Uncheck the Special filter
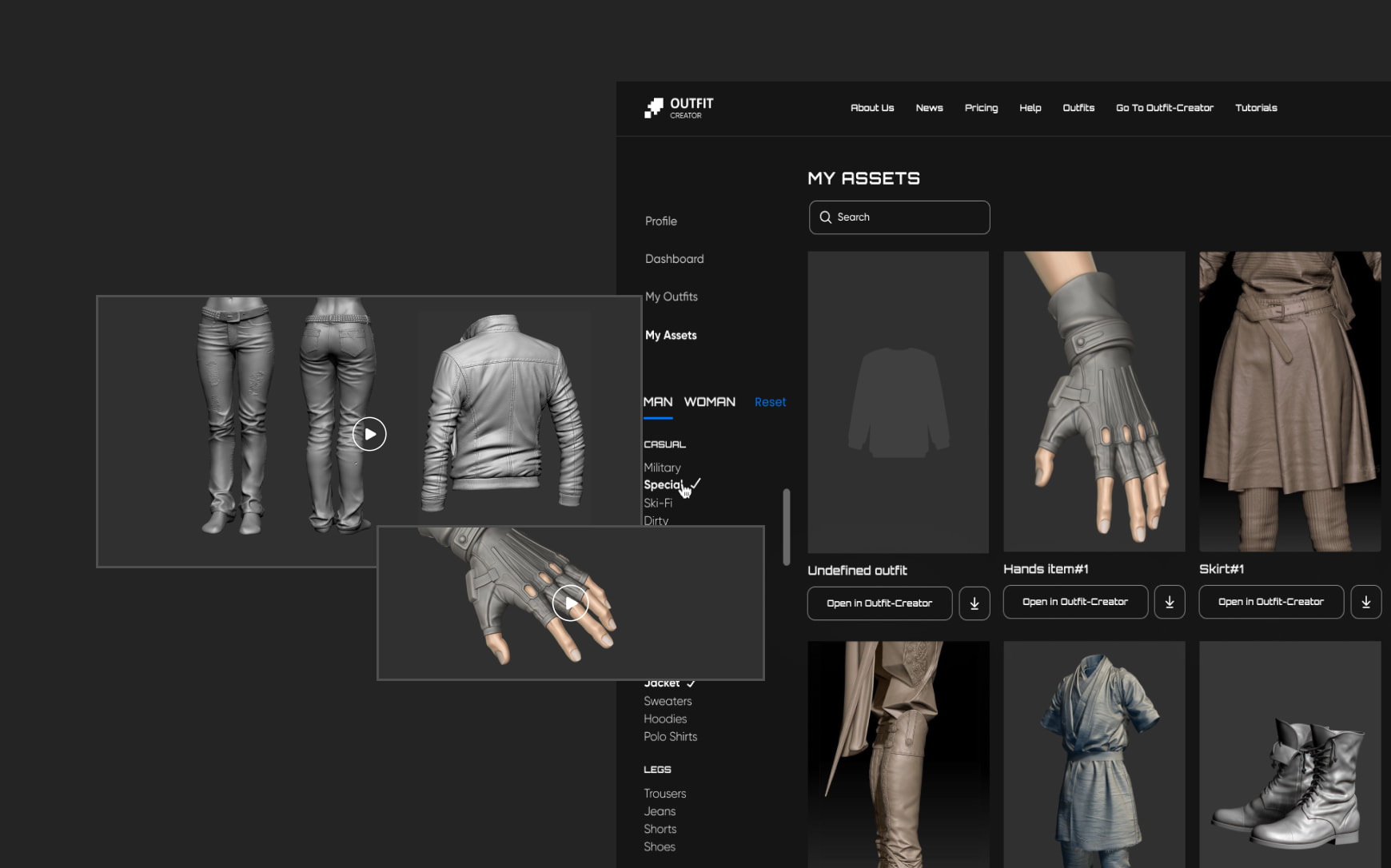This screenshot has width=1391, height=868. 664,485
